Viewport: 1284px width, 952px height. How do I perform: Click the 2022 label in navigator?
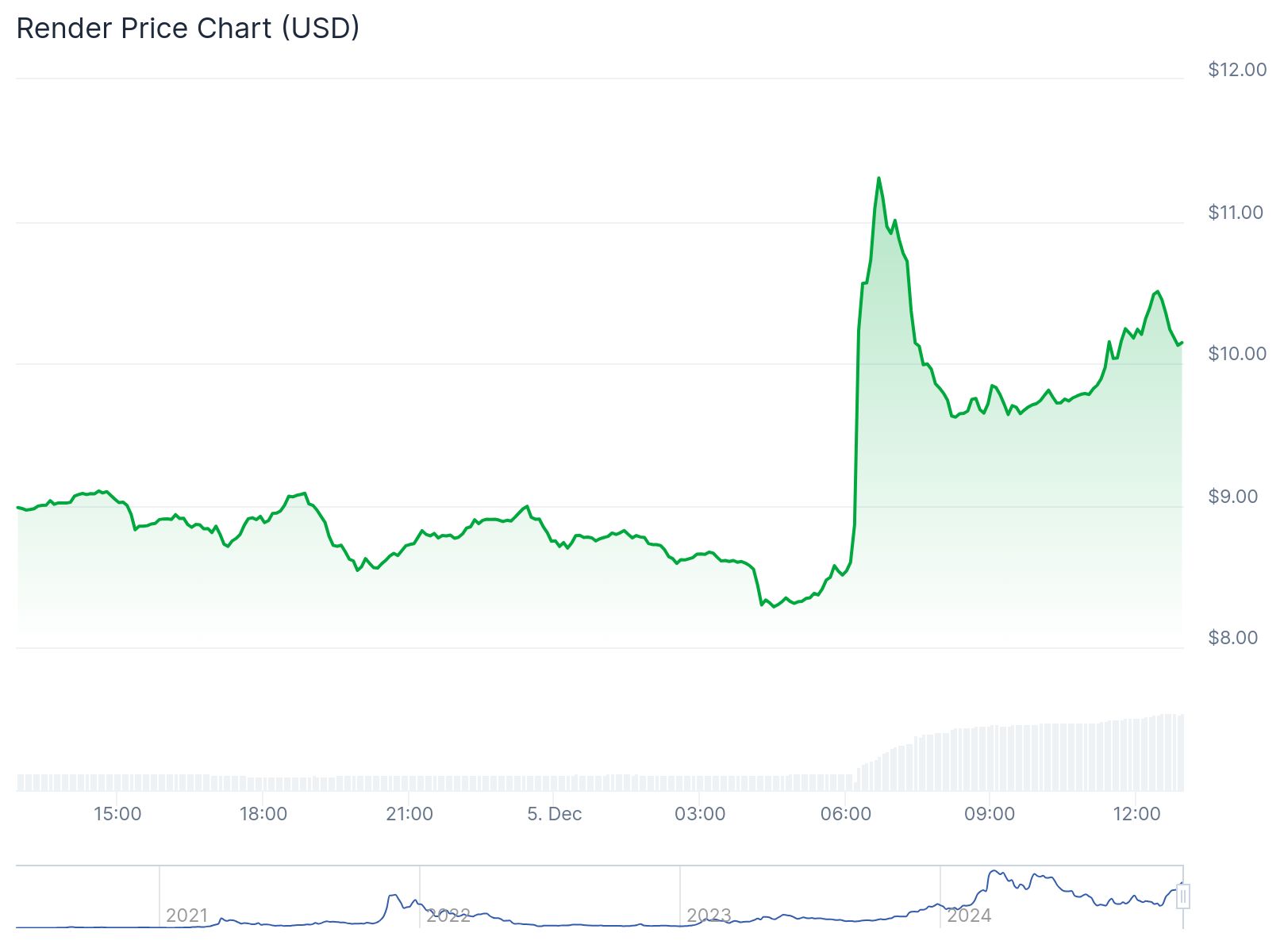[x=448, y=916]
